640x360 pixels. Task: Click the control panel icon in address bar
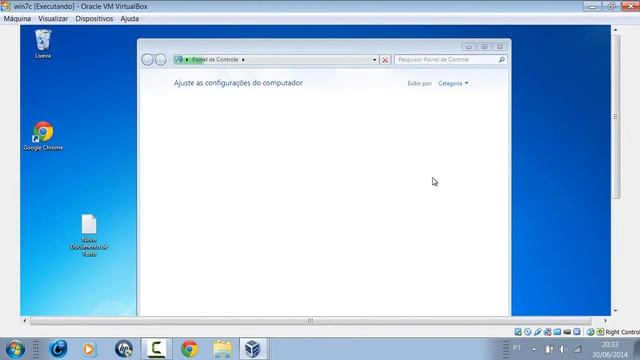tap(179, 60)
